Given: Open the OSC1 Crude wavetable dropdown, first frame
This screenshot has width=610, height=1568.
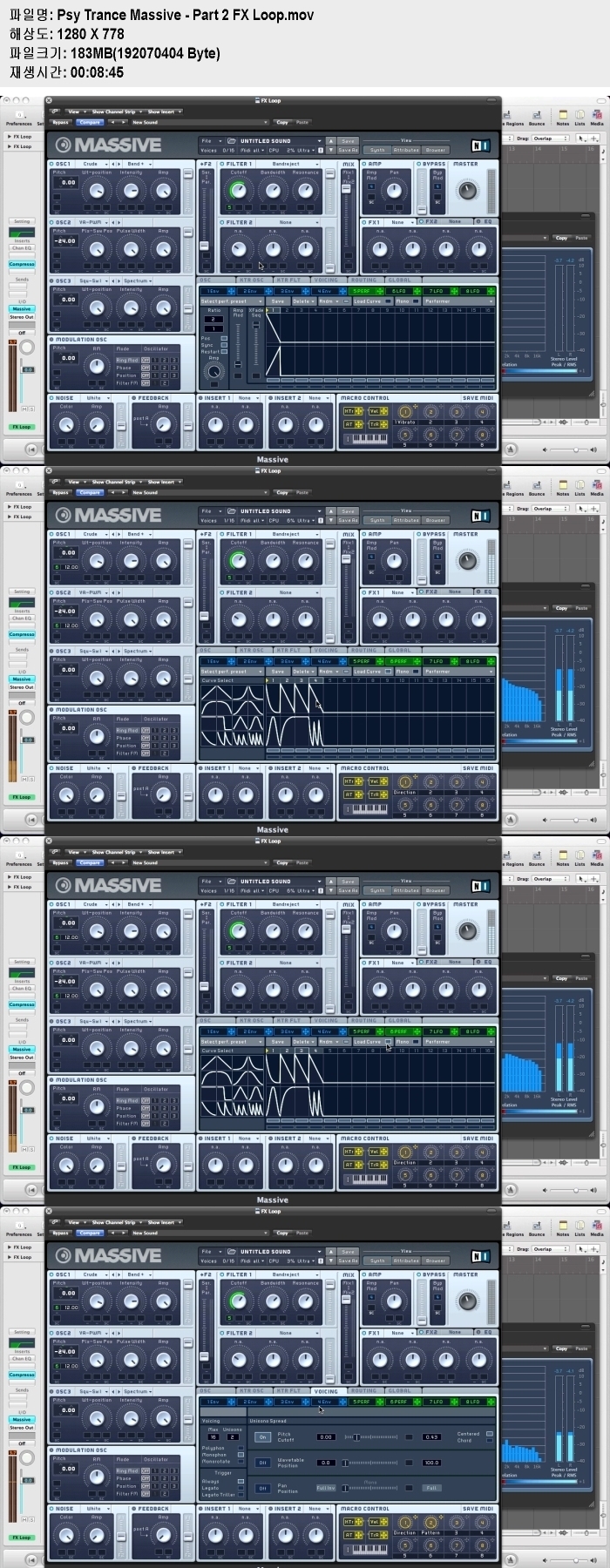Looking at the screenshot, I should [96, 164].
